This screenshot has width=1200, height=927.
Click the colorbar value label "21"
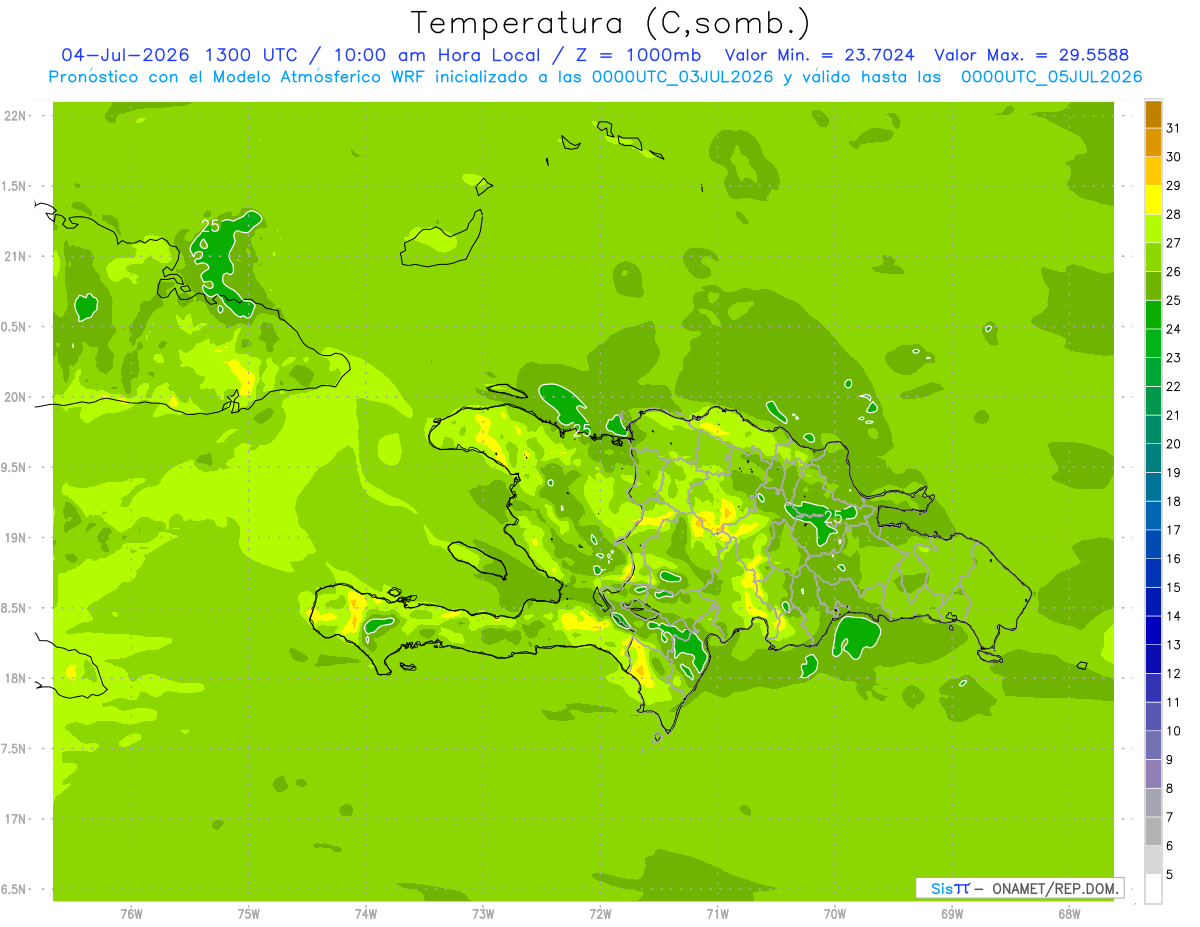[1175, 415]
